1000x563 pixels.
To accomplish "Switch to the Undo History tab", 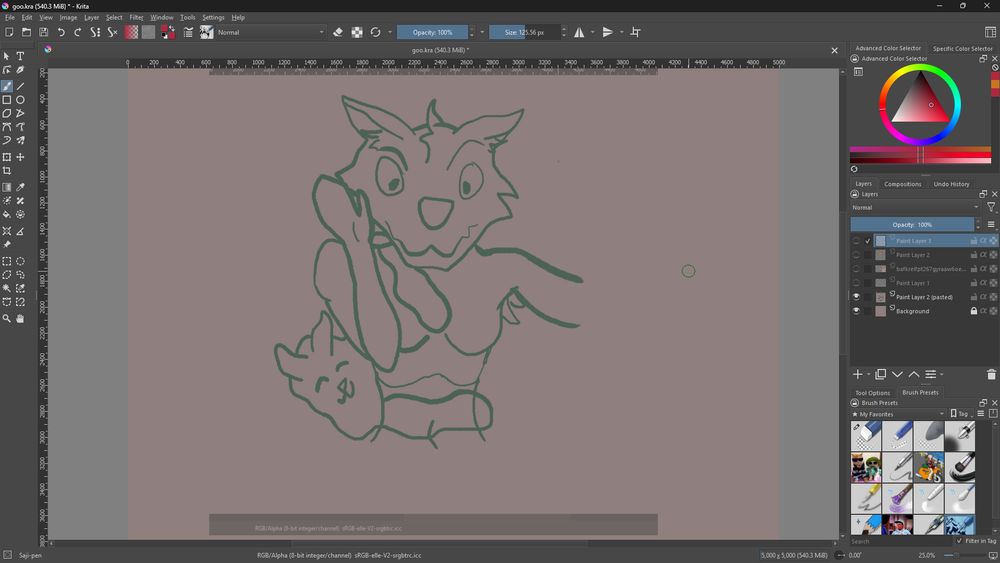I will pos(951,184).
